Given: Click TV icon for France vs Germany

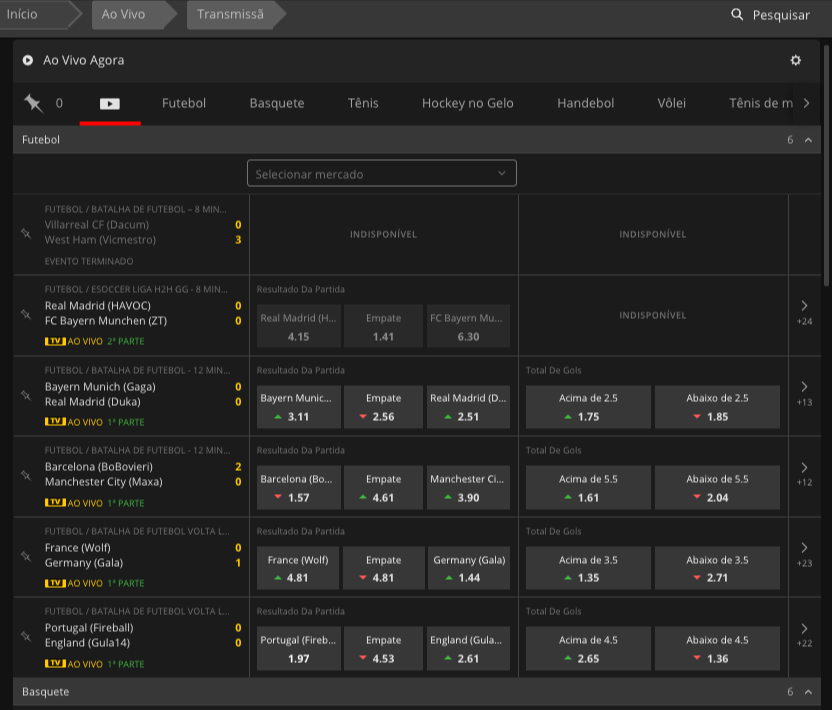Looking at the screenshot, I should coord(55,583).
